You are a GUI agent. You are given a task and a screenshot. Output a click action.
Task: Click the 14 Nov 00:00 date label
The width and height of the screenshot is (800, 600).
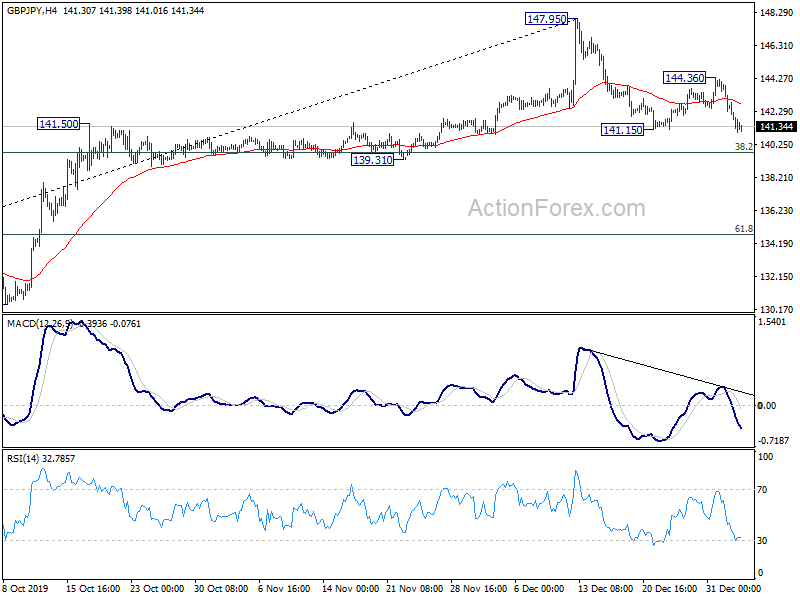[351, 589]
